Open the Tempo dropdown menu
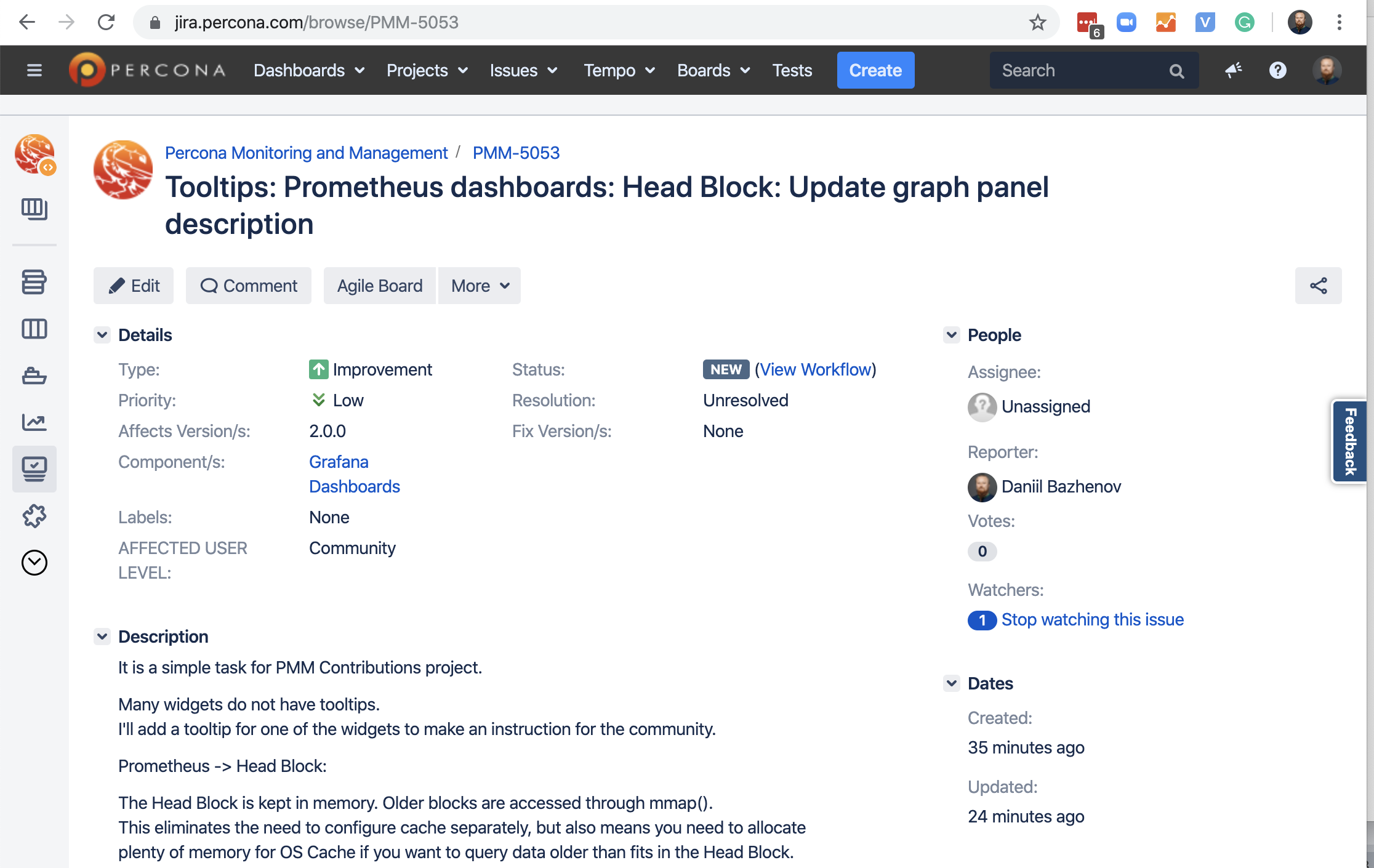The width and height of the screenshot is (1374, 868). pos(619,70)
